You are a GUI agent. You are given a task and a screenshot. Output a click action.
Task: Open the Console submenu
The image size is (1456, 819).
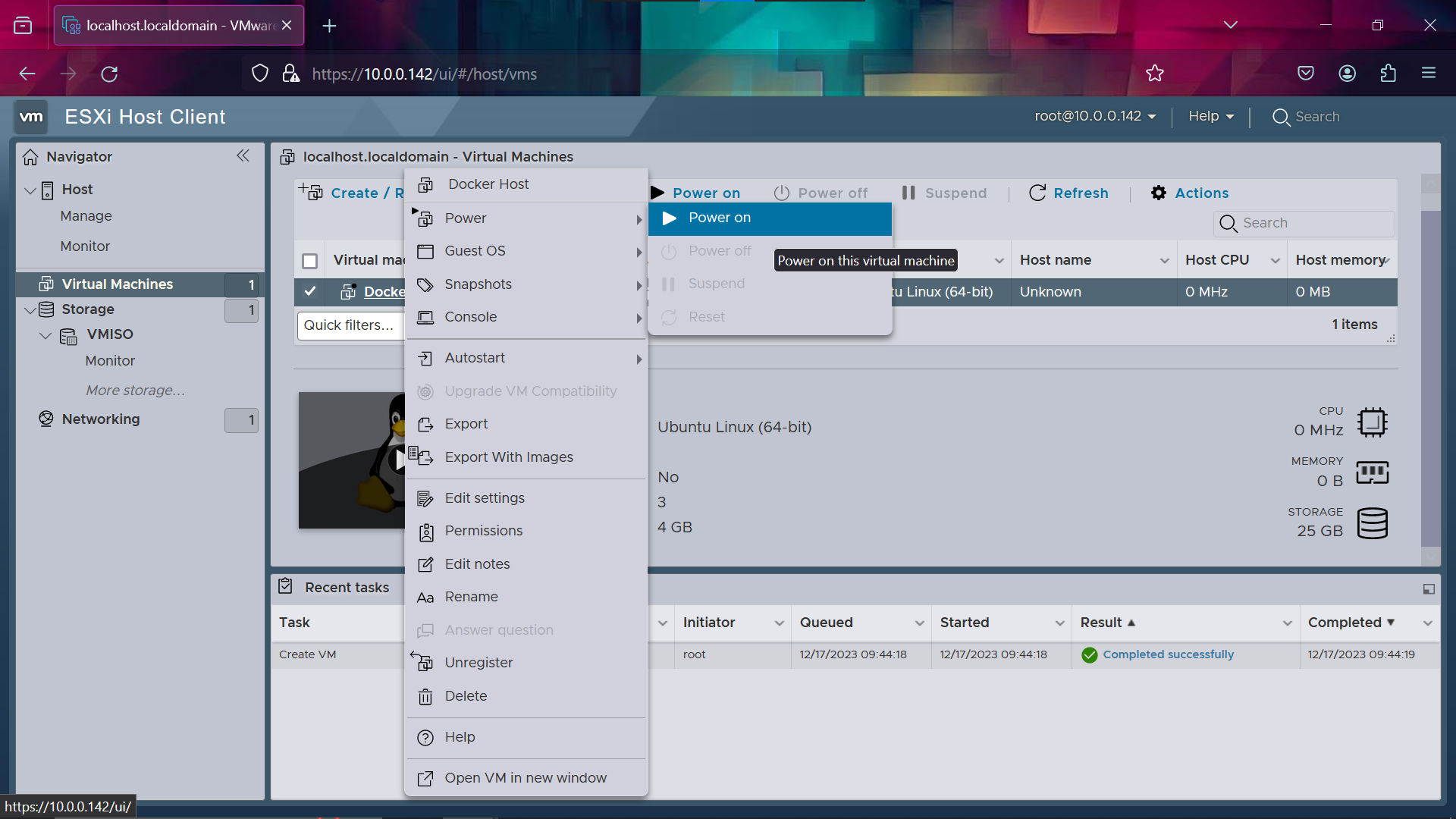526,317
